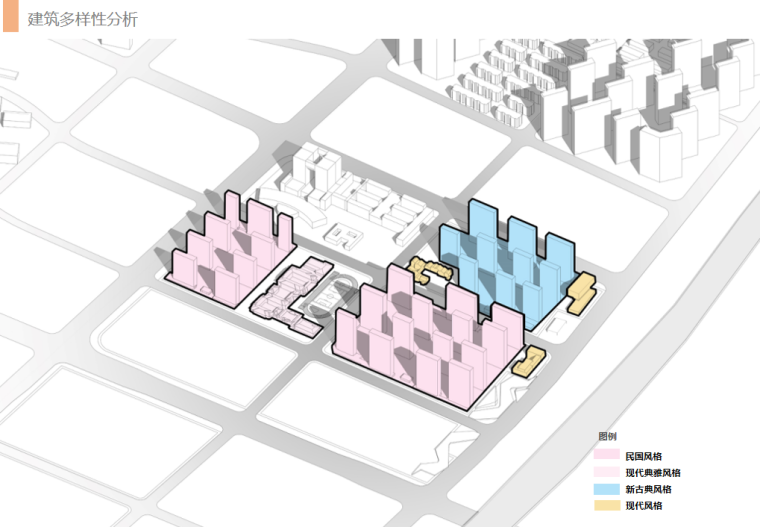Click the 图例 legend heading

(607, 437)
